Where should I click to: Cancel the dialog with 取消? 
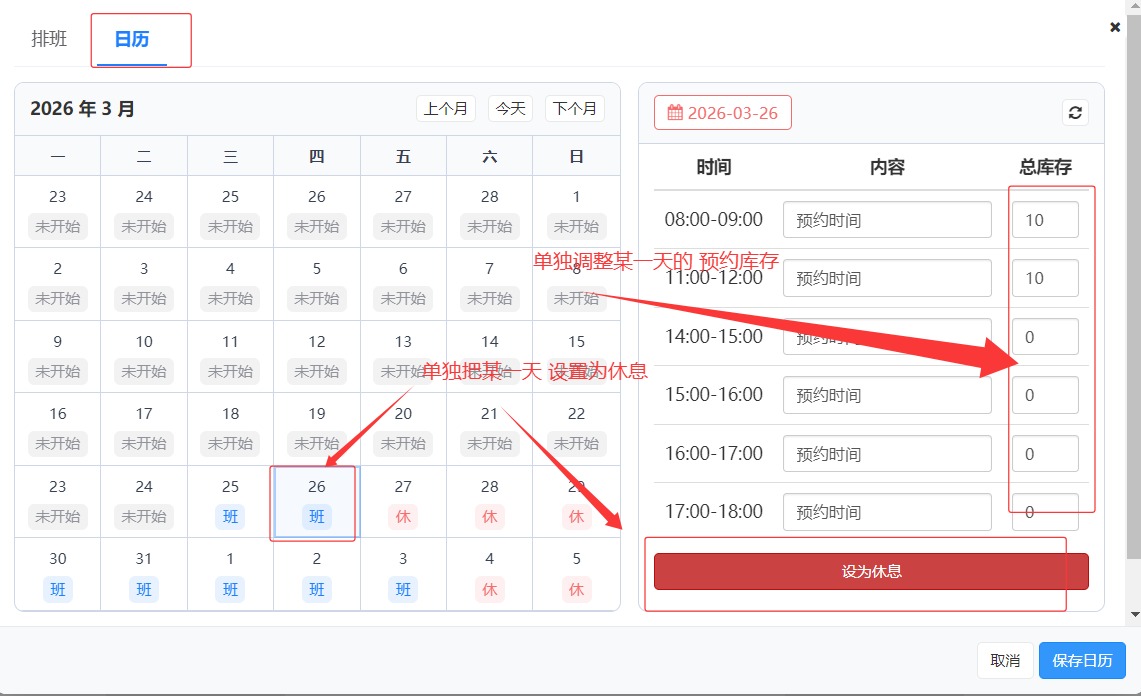[1004, 660]
